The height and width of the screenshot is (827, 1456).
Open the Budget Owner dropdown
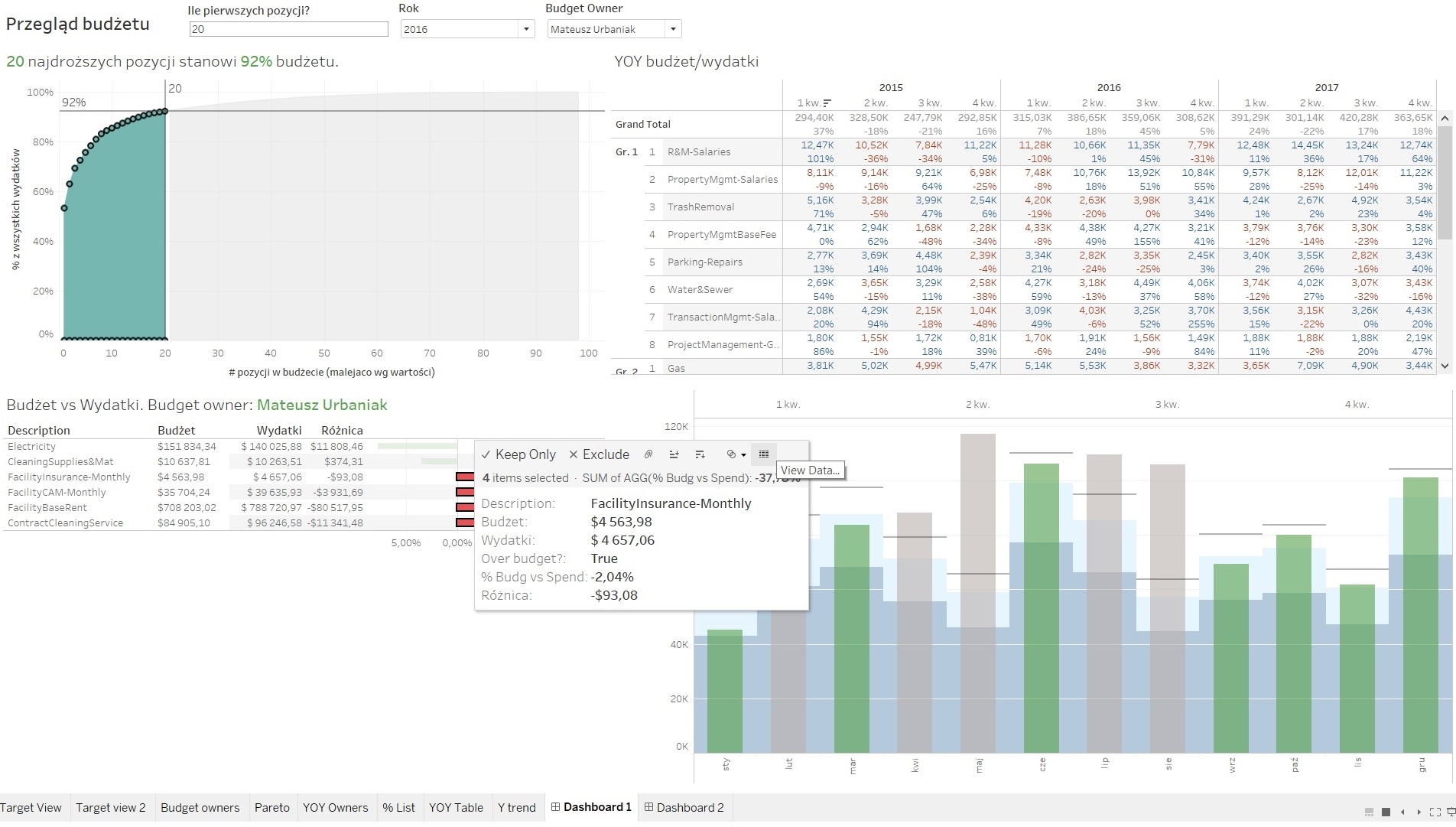(673, 29)
